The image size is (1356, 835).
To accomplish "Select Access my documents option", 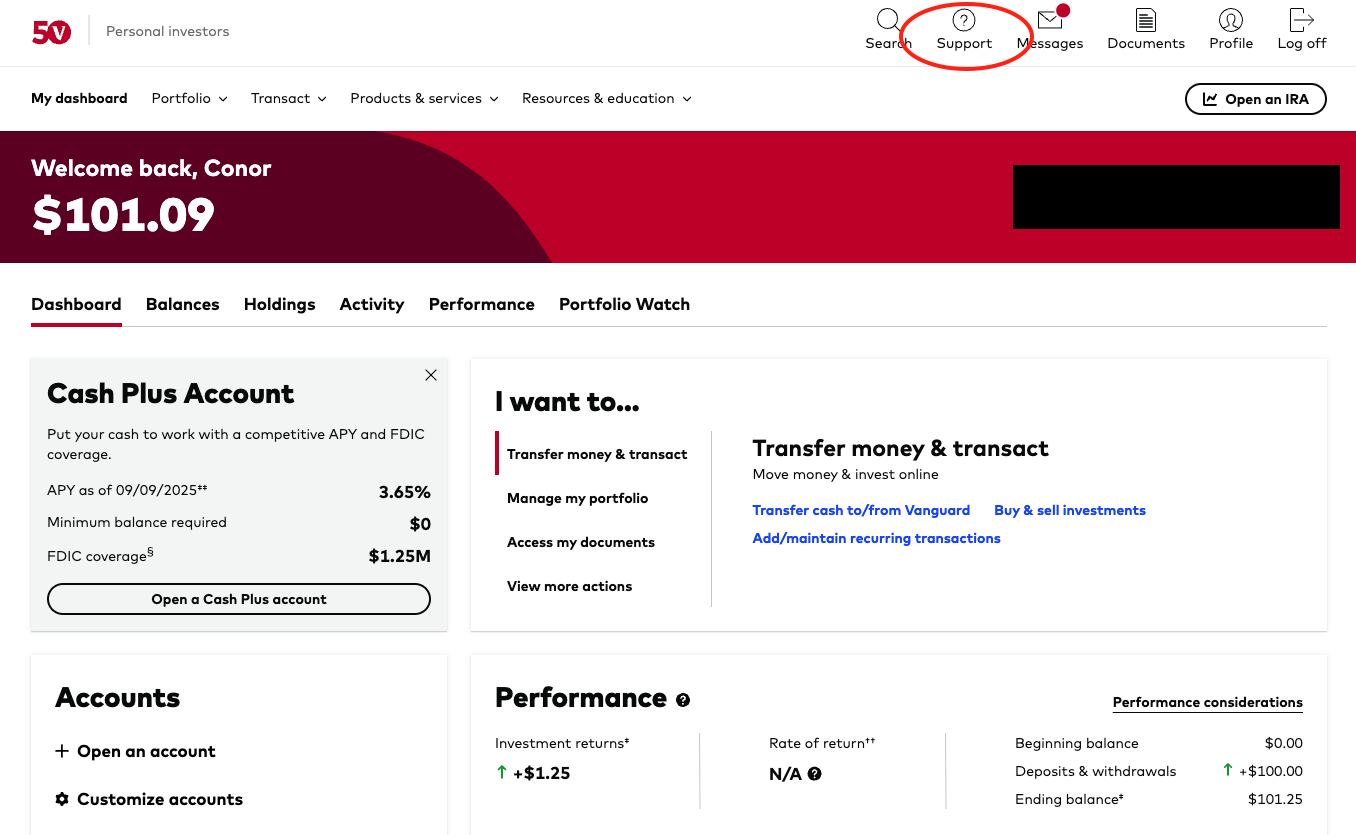I will click(x=581, y=542).
